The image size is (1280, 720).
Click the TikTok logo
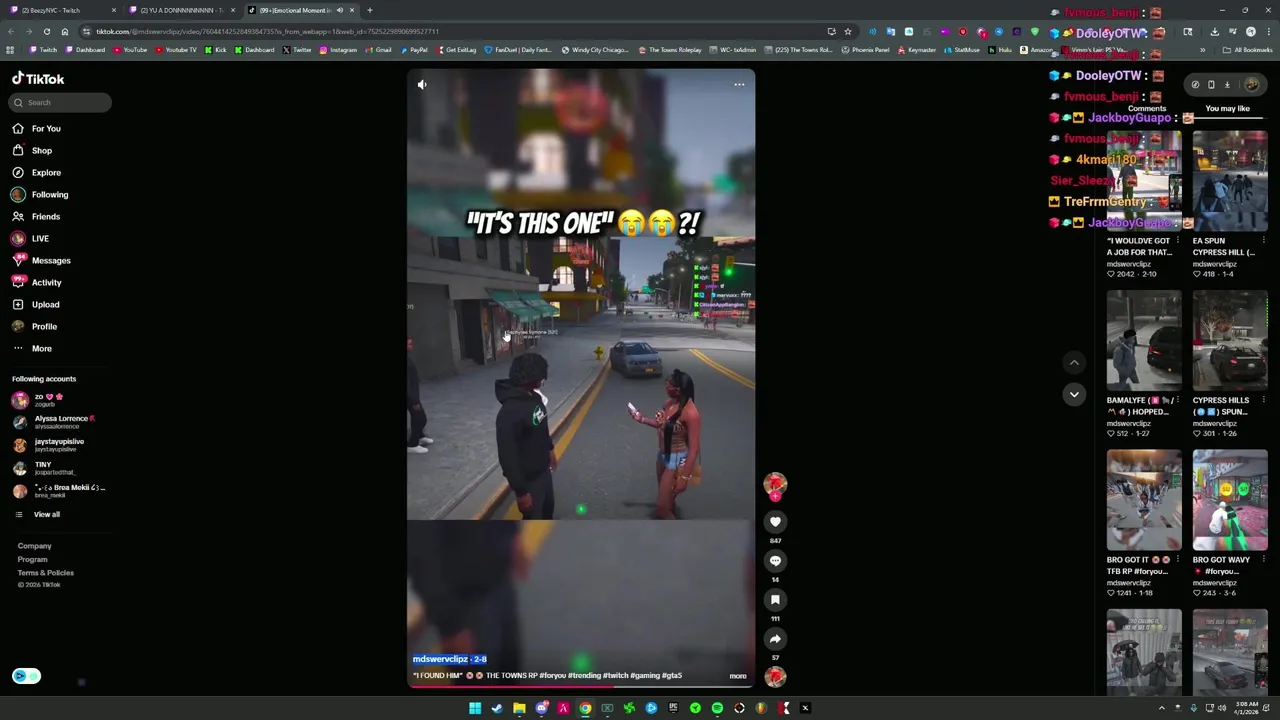coord(38,79)
